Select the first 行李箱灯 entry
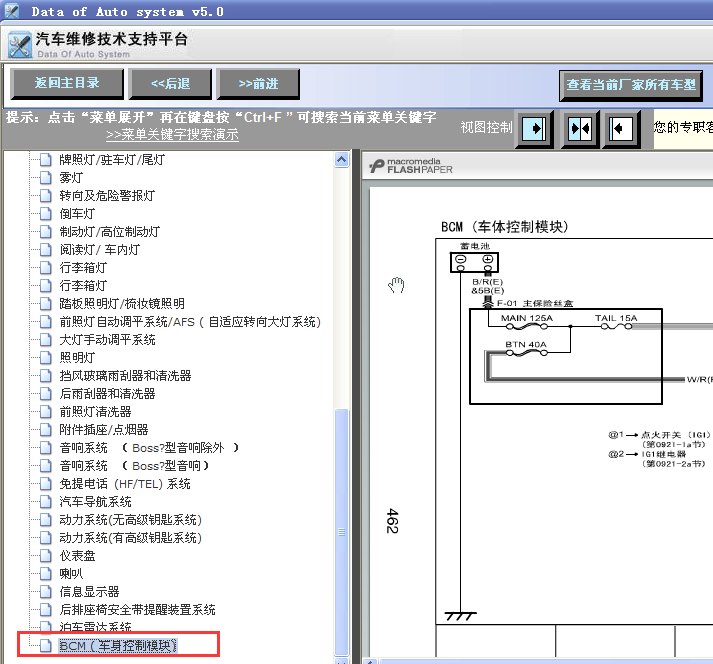713x664 pixels. point(83,268)
